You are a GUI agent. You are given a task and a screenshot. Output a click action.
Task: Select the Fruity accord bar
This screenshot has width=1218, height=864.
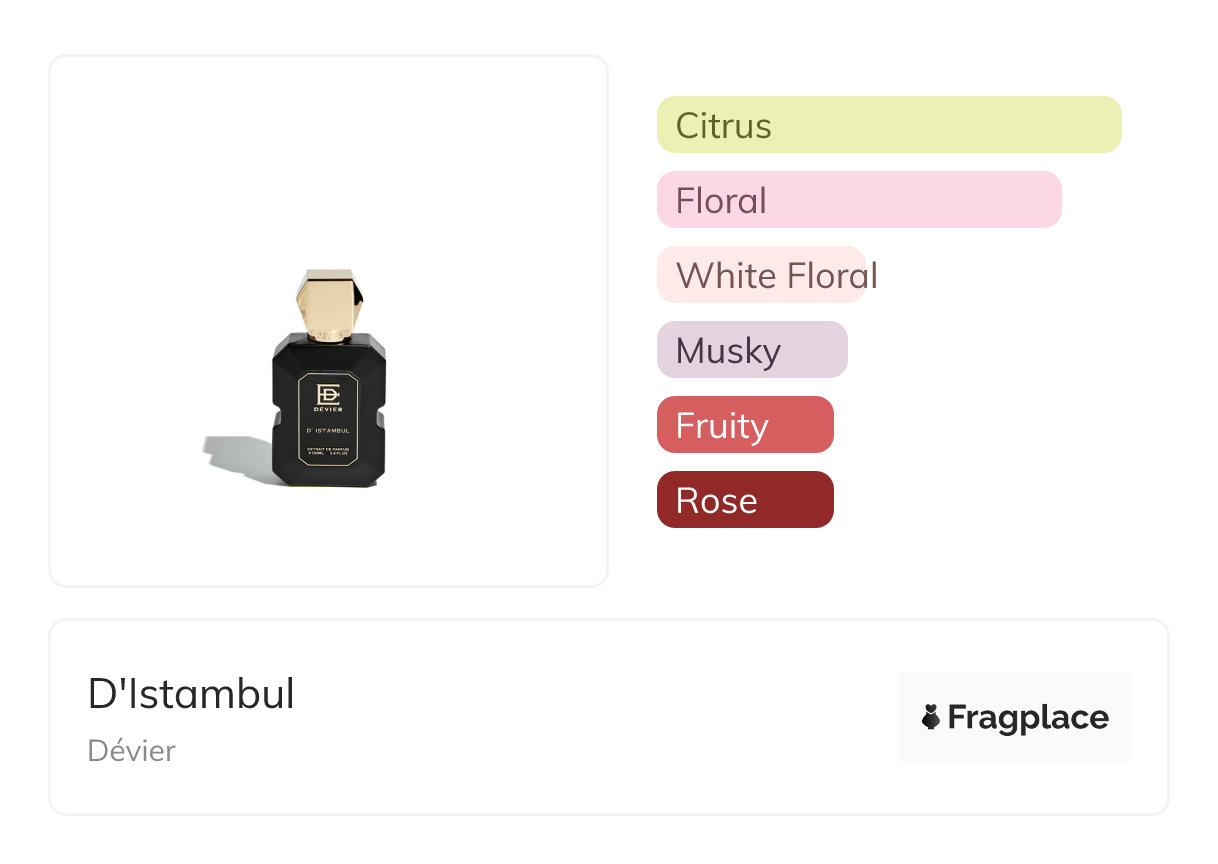744,425
